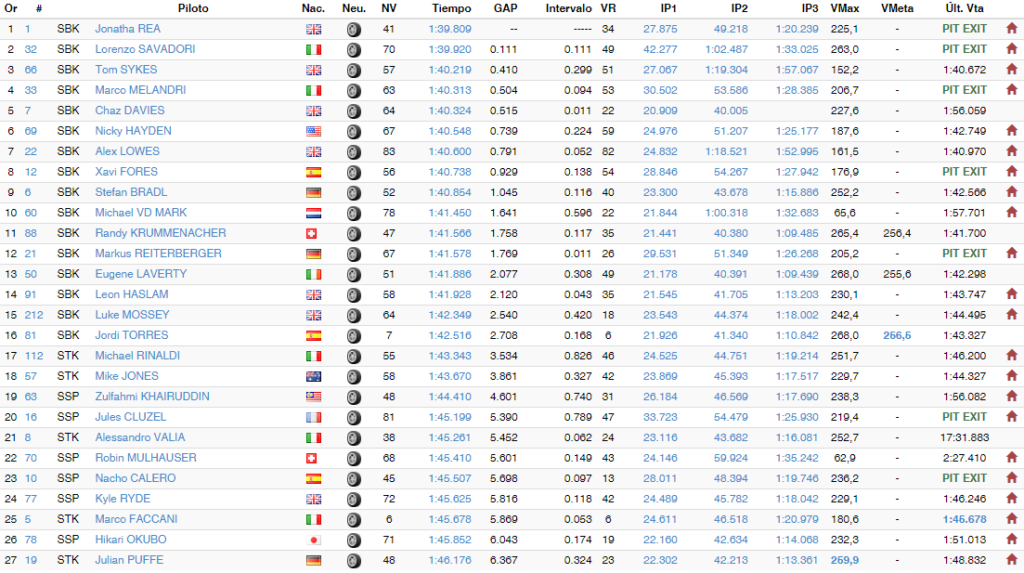Open rider Lorenzo SAVADORI
This screenshot has width=1024, height=573.
pyautogui.click(x=145, y=49)
